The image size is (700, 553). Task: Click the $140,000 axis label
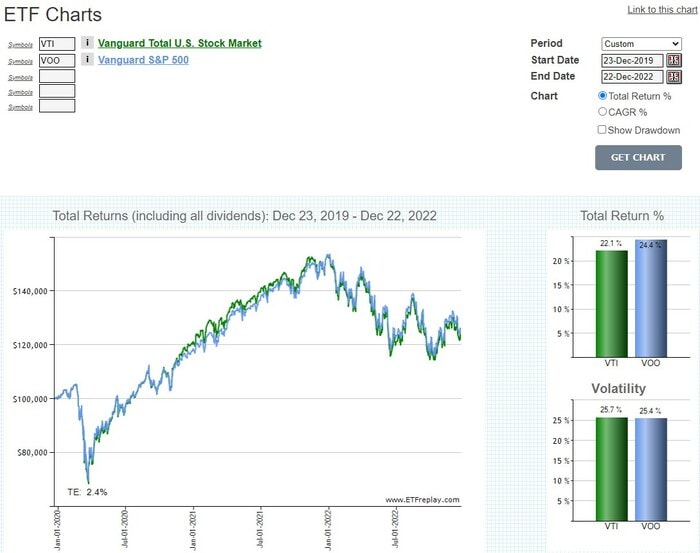tap(30, 291)
